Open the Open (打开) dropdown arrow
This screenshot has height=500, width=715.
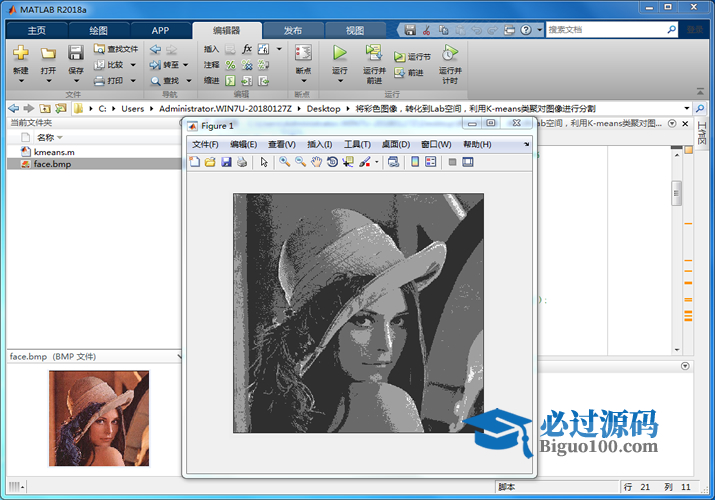click(x=48, y=81)
